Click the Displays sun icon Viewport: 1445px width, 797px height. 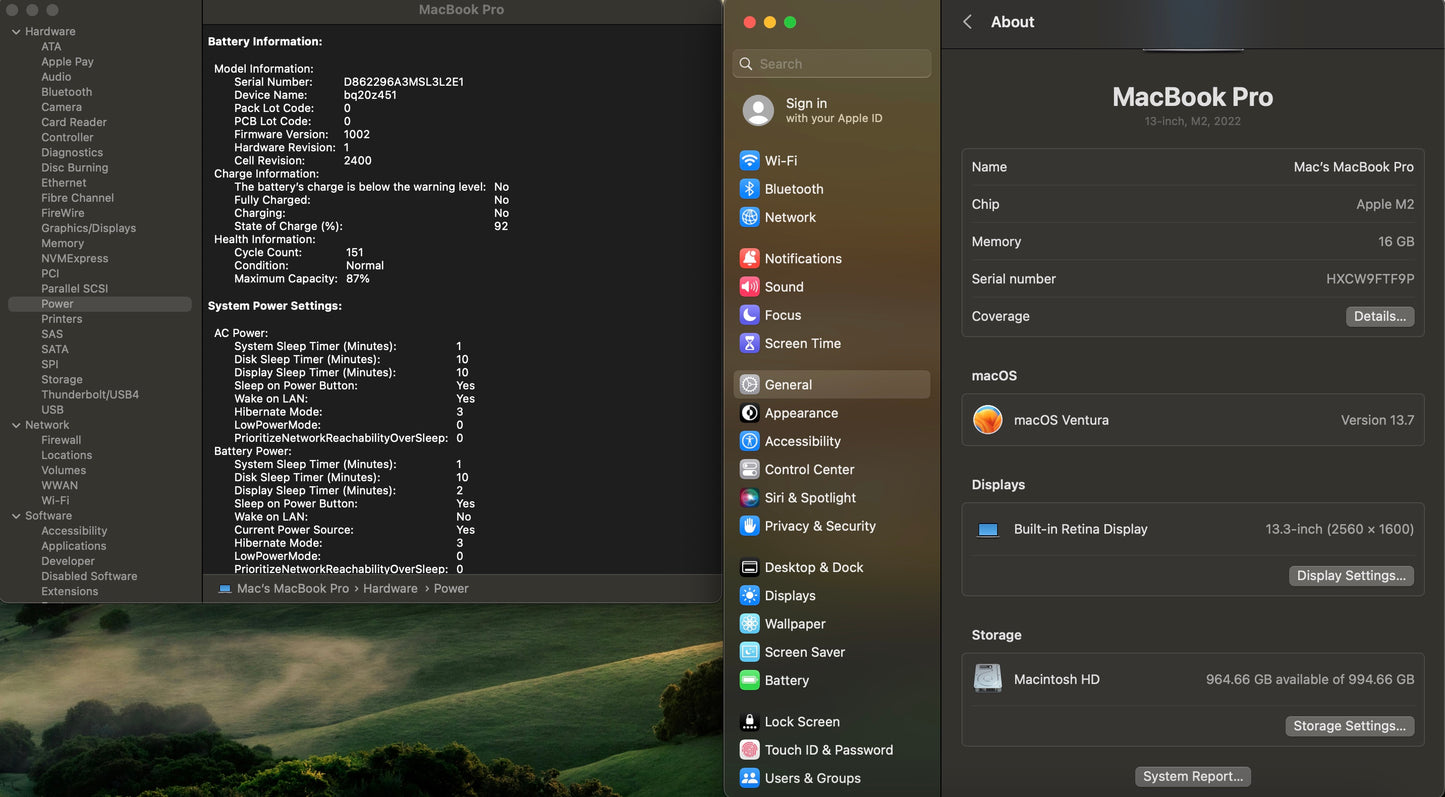click(749, 595)
